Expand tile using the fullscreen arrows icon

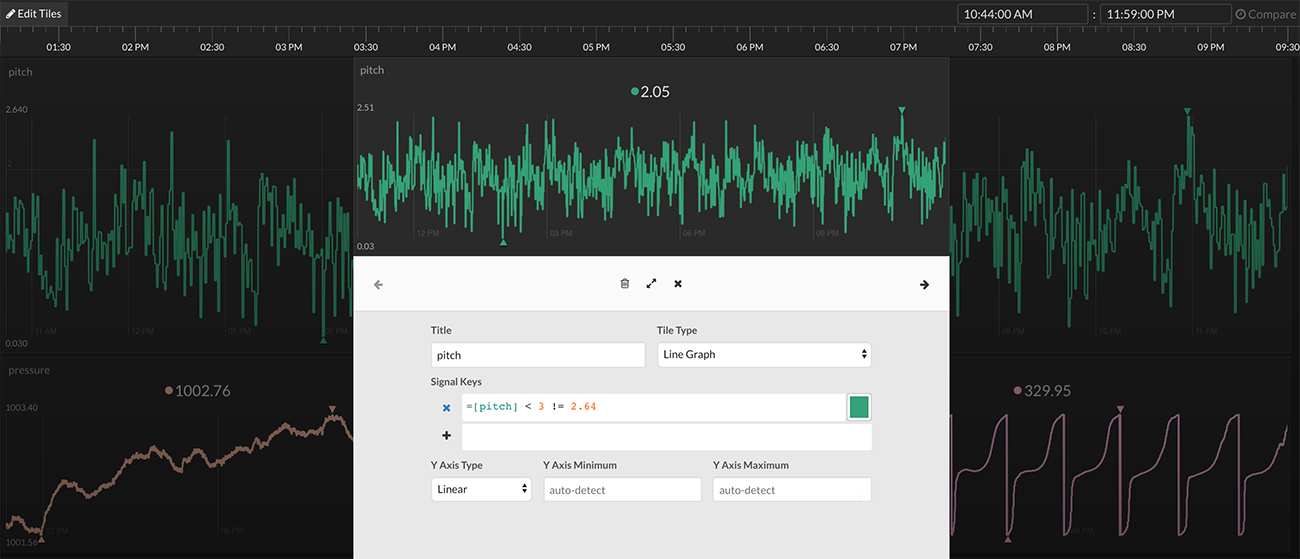click(x=651, y=284)
